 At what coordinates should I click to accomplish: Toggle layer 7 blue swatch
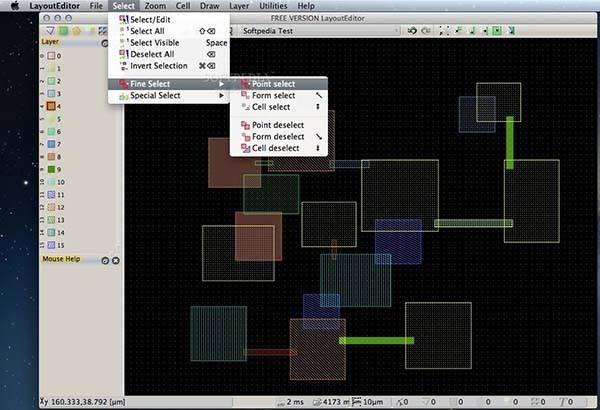tap(51, 144)
